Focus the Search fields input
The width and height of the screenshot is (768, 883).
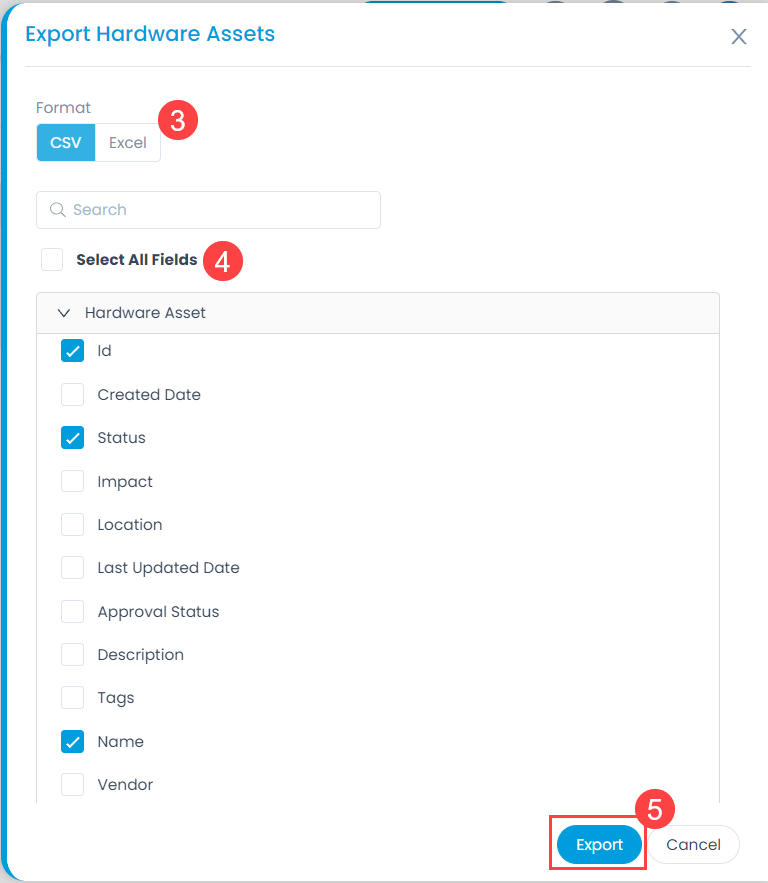[208, 210]
